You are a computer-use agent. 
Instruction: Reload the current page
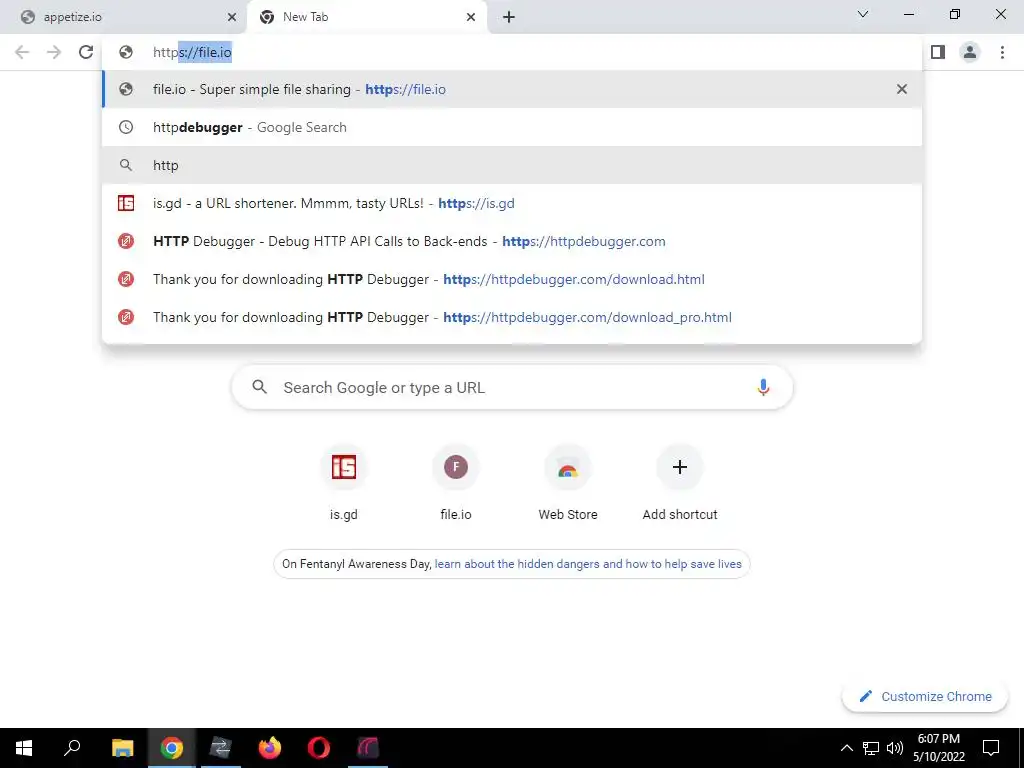pos(86,52)
